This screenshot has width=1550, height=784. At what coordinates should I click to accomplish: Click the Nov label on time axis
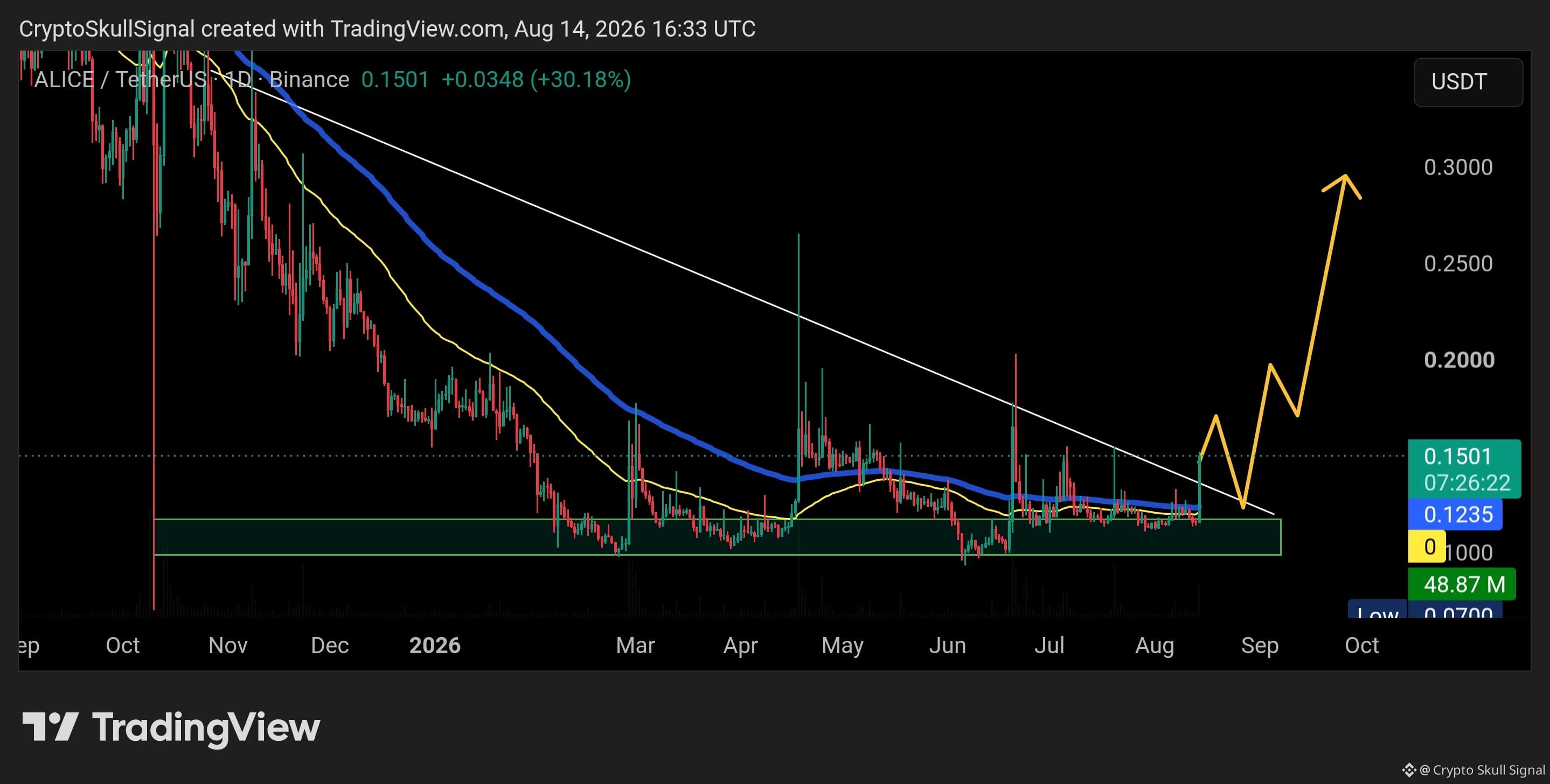(x=228, y=645)
